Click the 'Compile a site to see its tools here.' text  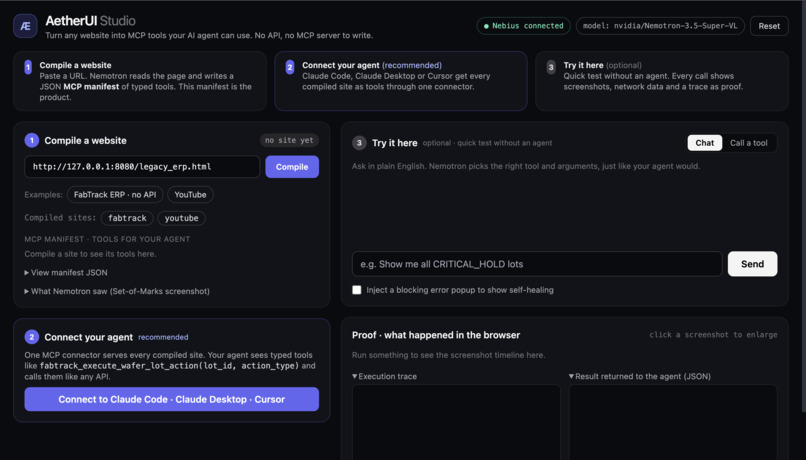click(x=90, y=254)
